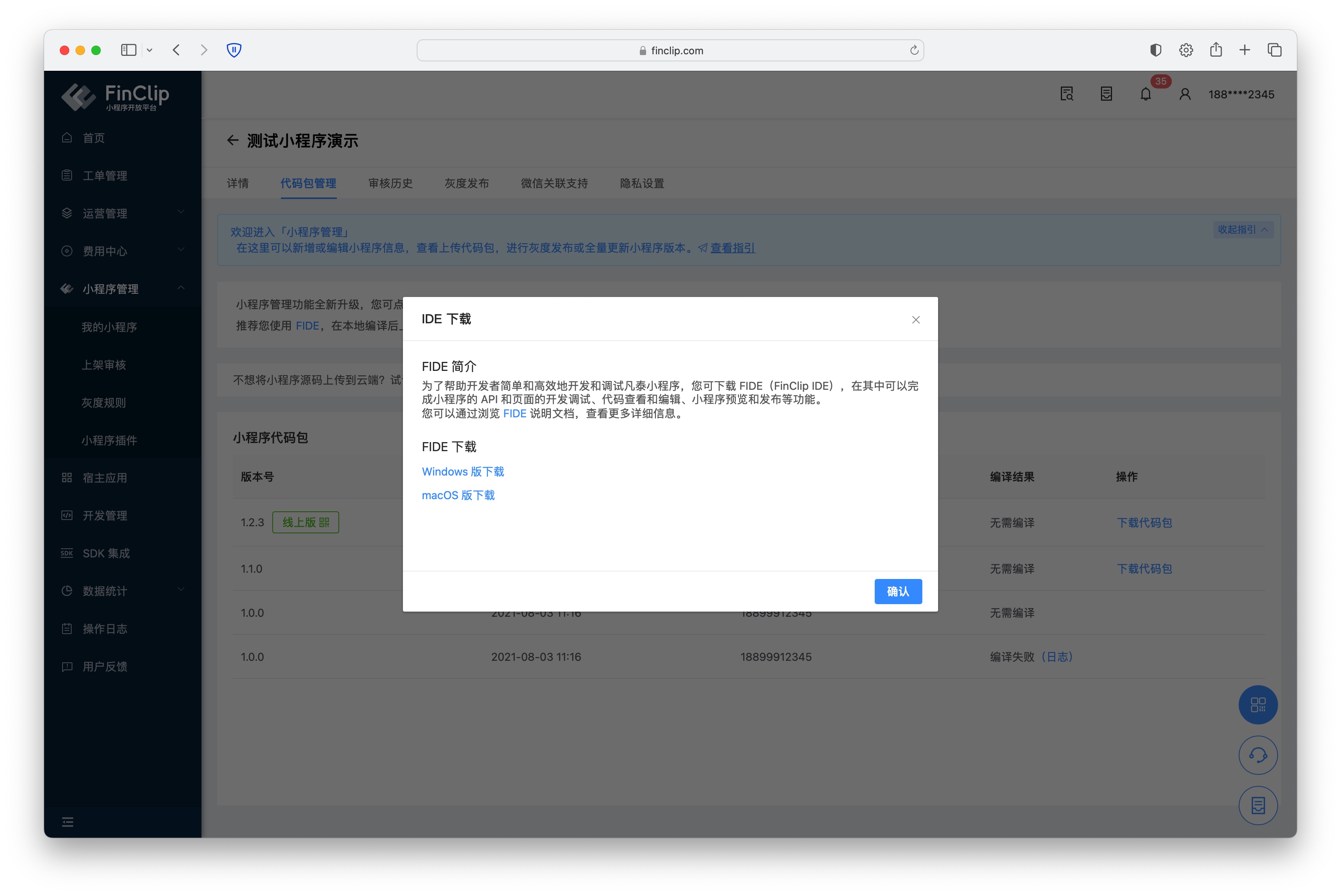Open the document search icon in header
Image resolution: width=1341 pixels, height=896 pixels.
coord(1066,94)
